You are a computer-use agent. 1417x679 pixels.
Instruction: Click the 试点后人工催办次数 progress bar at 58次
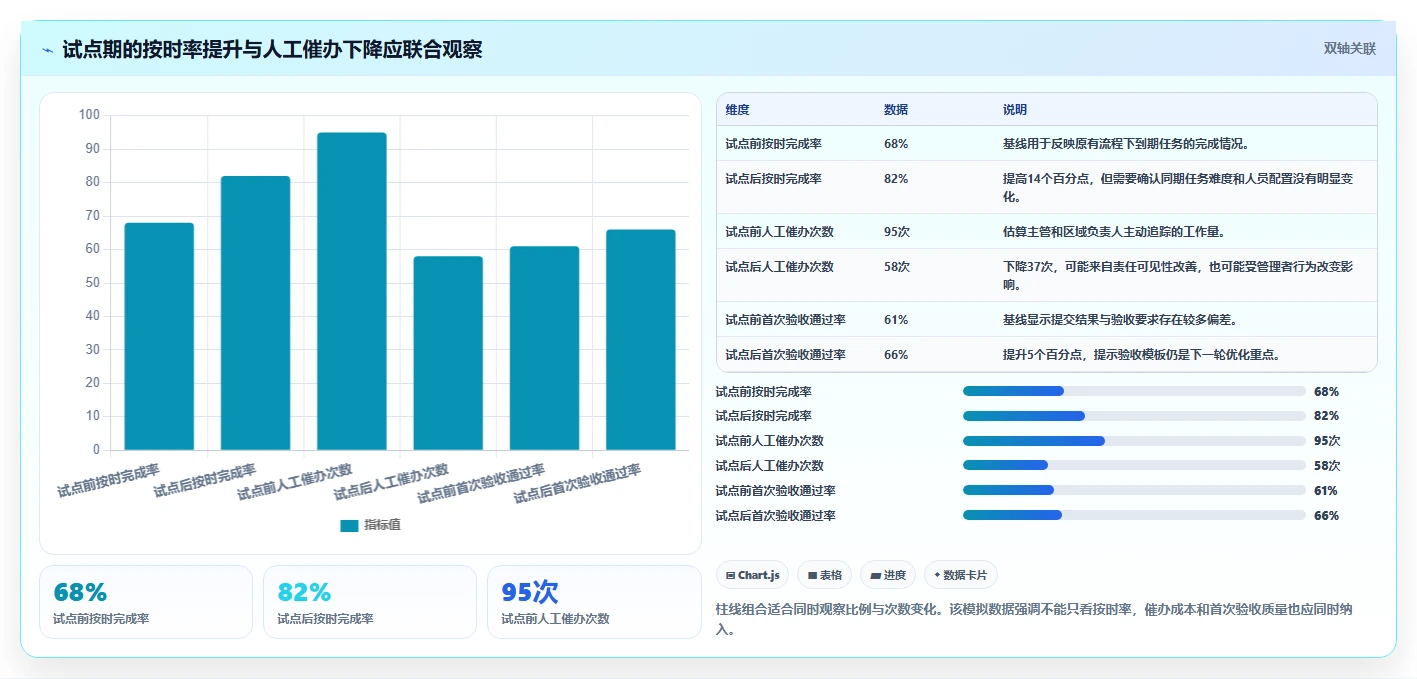pyautogui.click(x=1134, y=465)
